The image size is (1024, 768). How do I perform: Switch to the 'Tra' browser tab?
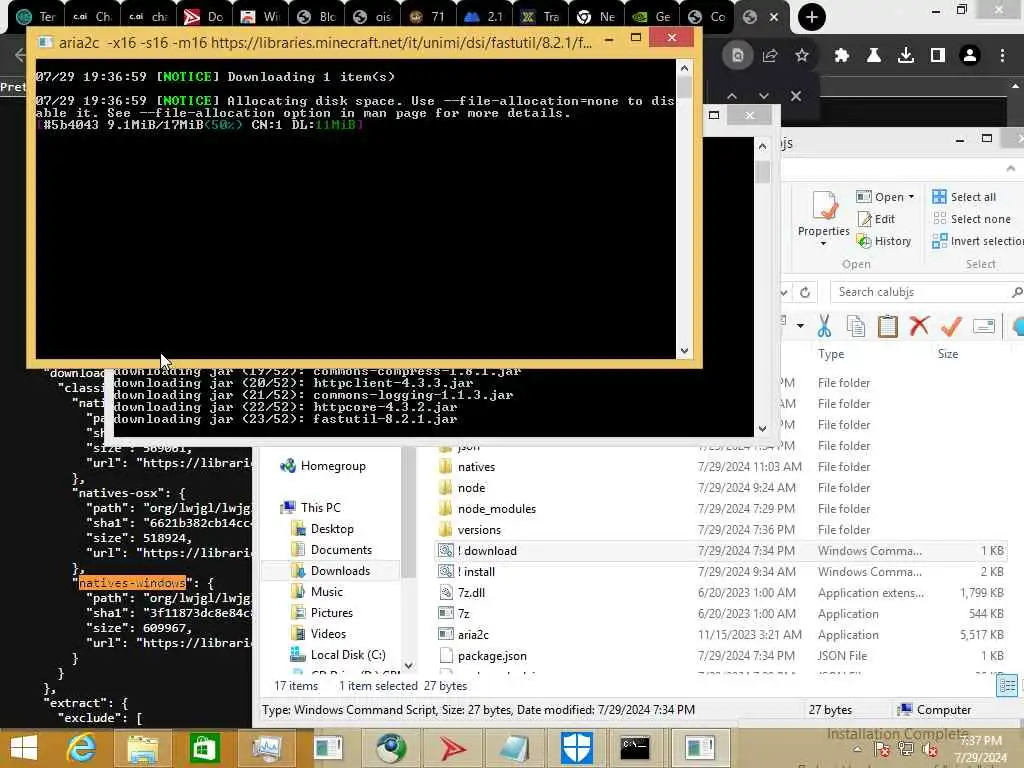[540, 17]
